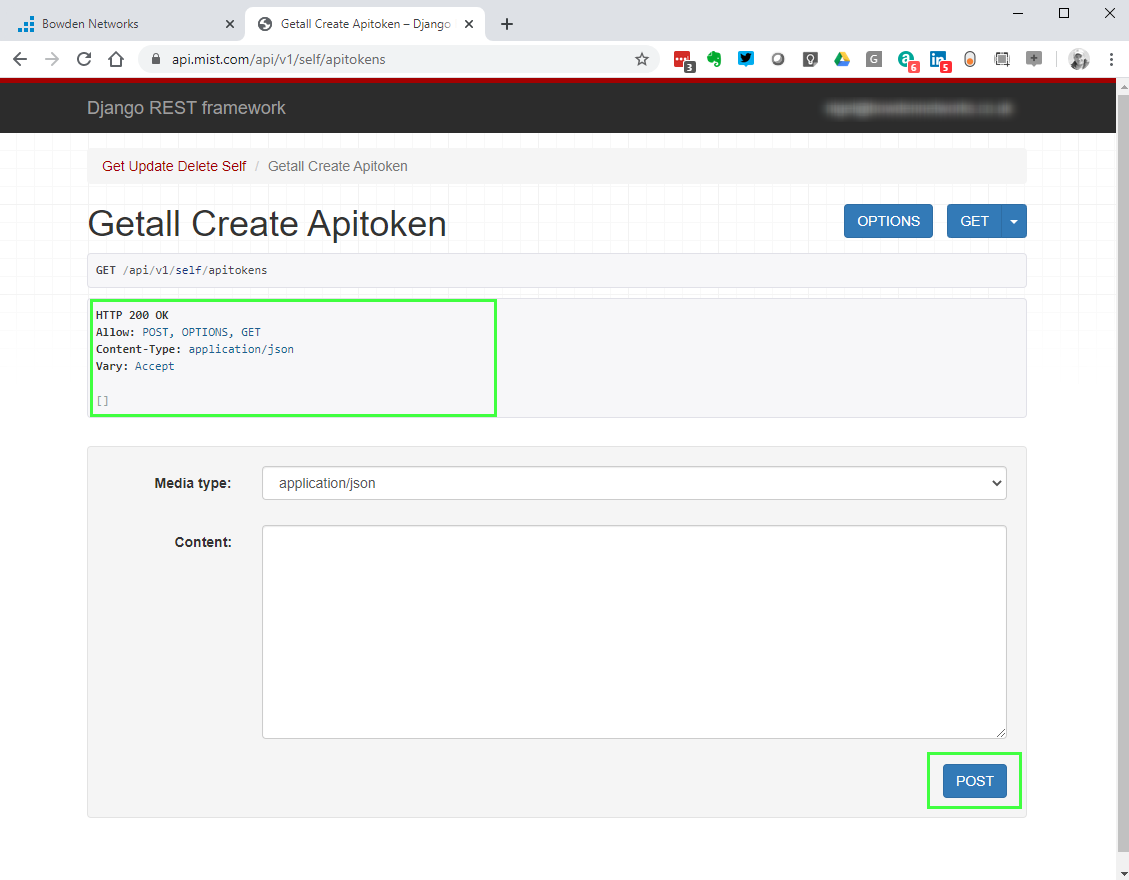Close the Getall Create Apitoken tab
The width and height of the screenshot is (1129, 880).
469,24
